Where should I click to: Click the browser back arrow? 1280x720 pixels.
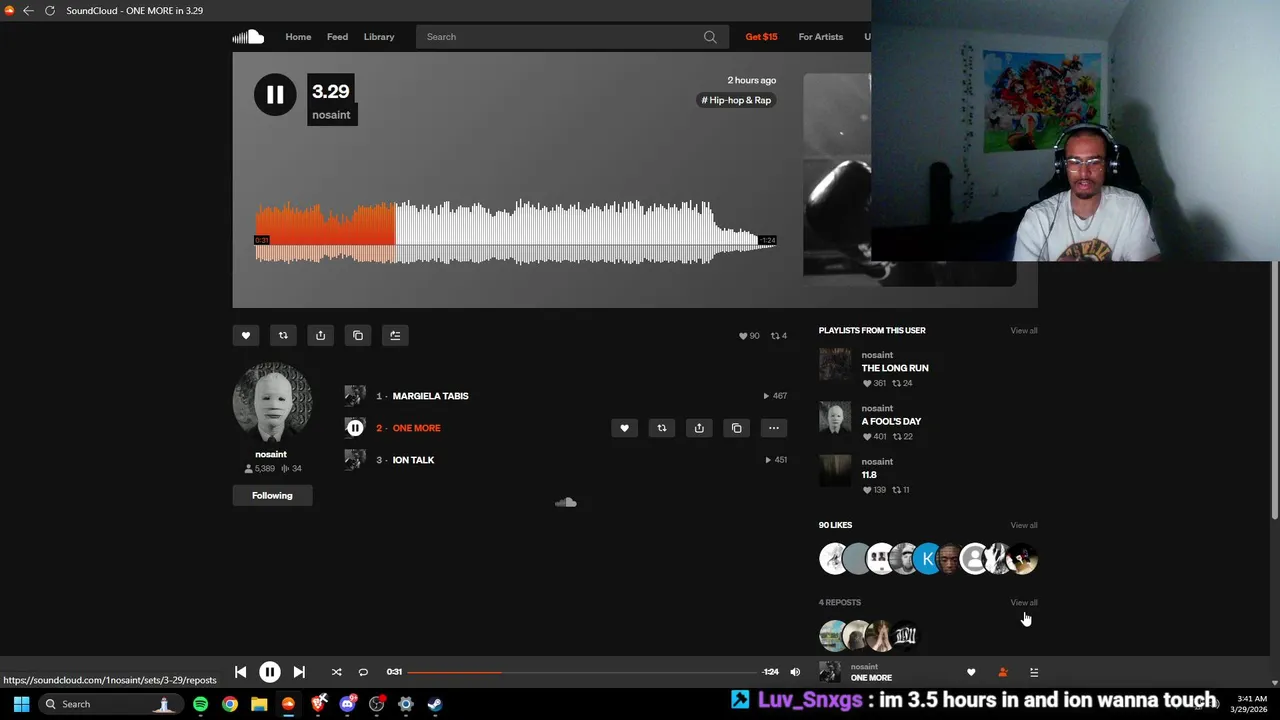coord(28,11)
